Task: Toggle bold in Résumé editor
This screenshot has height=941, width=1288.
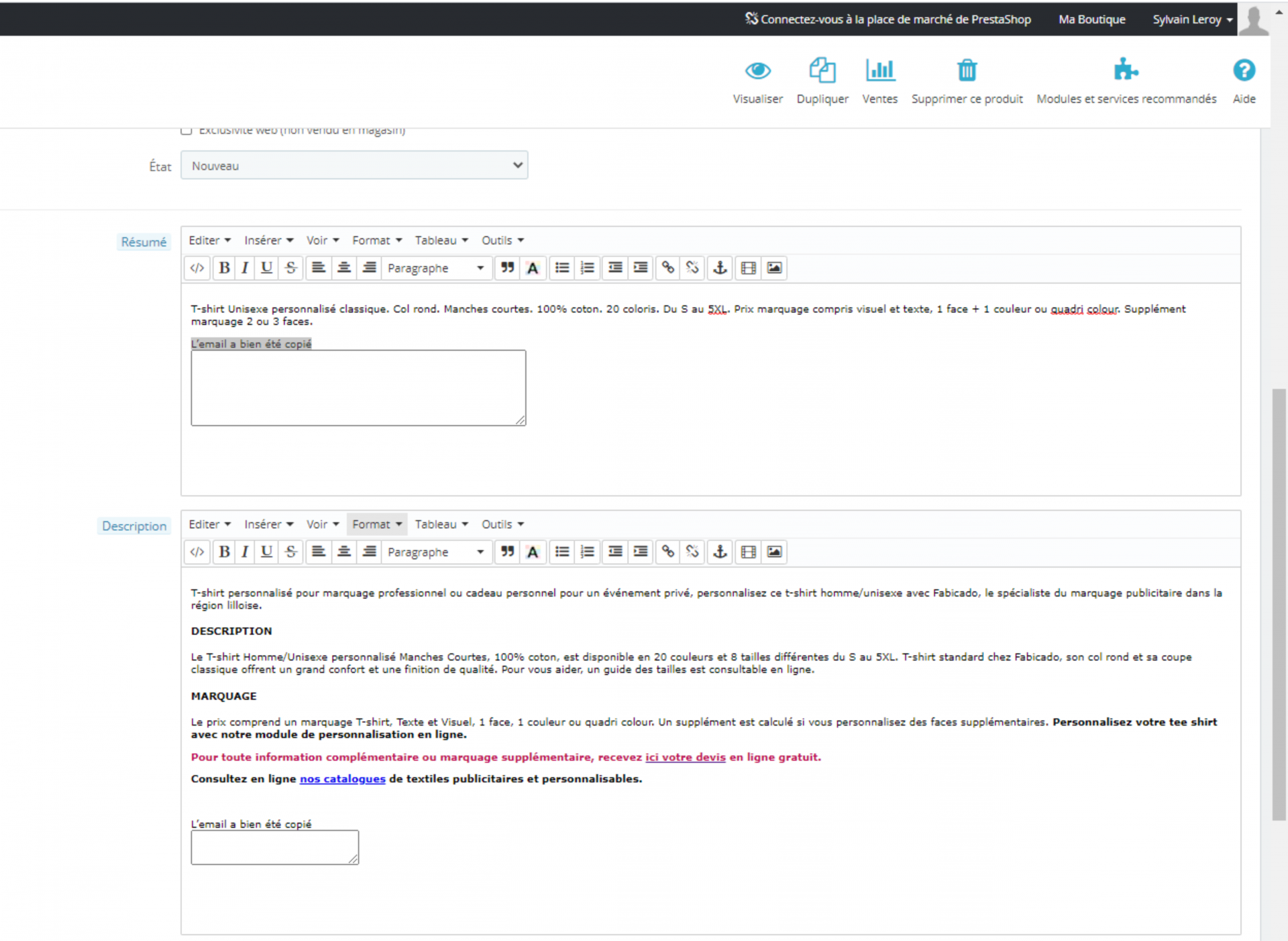Action: pyautogui.click(x=224, y=268)
